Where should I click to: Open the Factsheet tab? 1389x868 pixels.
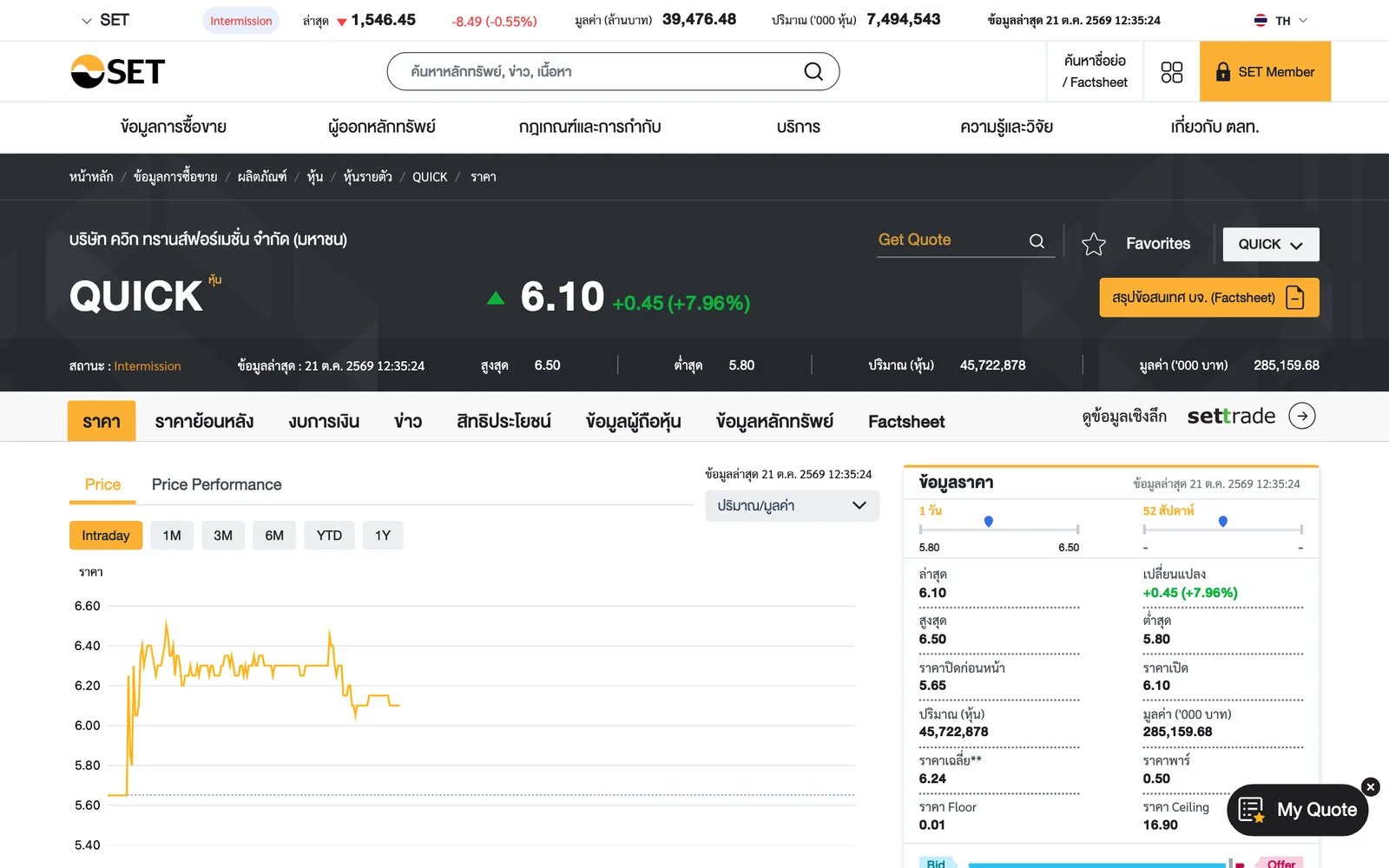tap(906, 421)
